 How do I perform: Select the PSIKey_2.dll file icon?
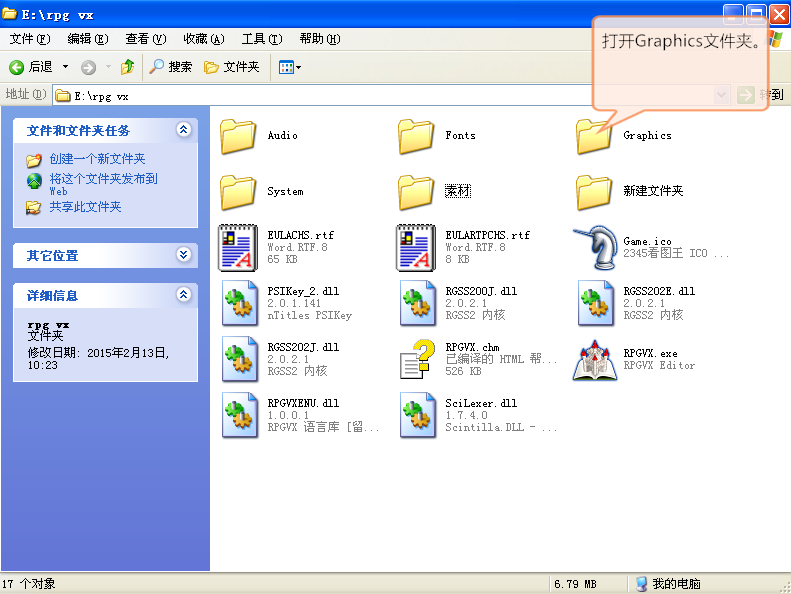240,303
